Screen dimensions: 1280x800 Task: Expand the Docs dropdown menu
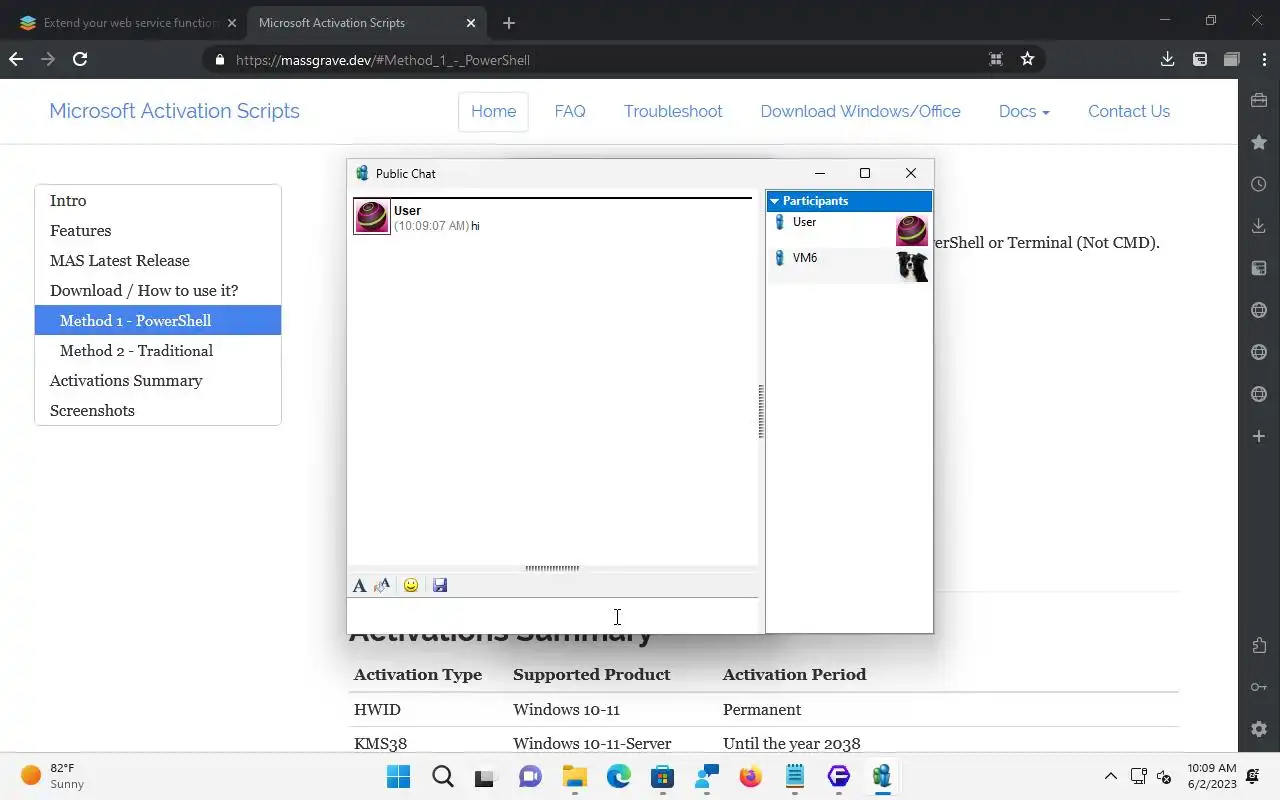pyautogui.click(x=1024, y=111)
